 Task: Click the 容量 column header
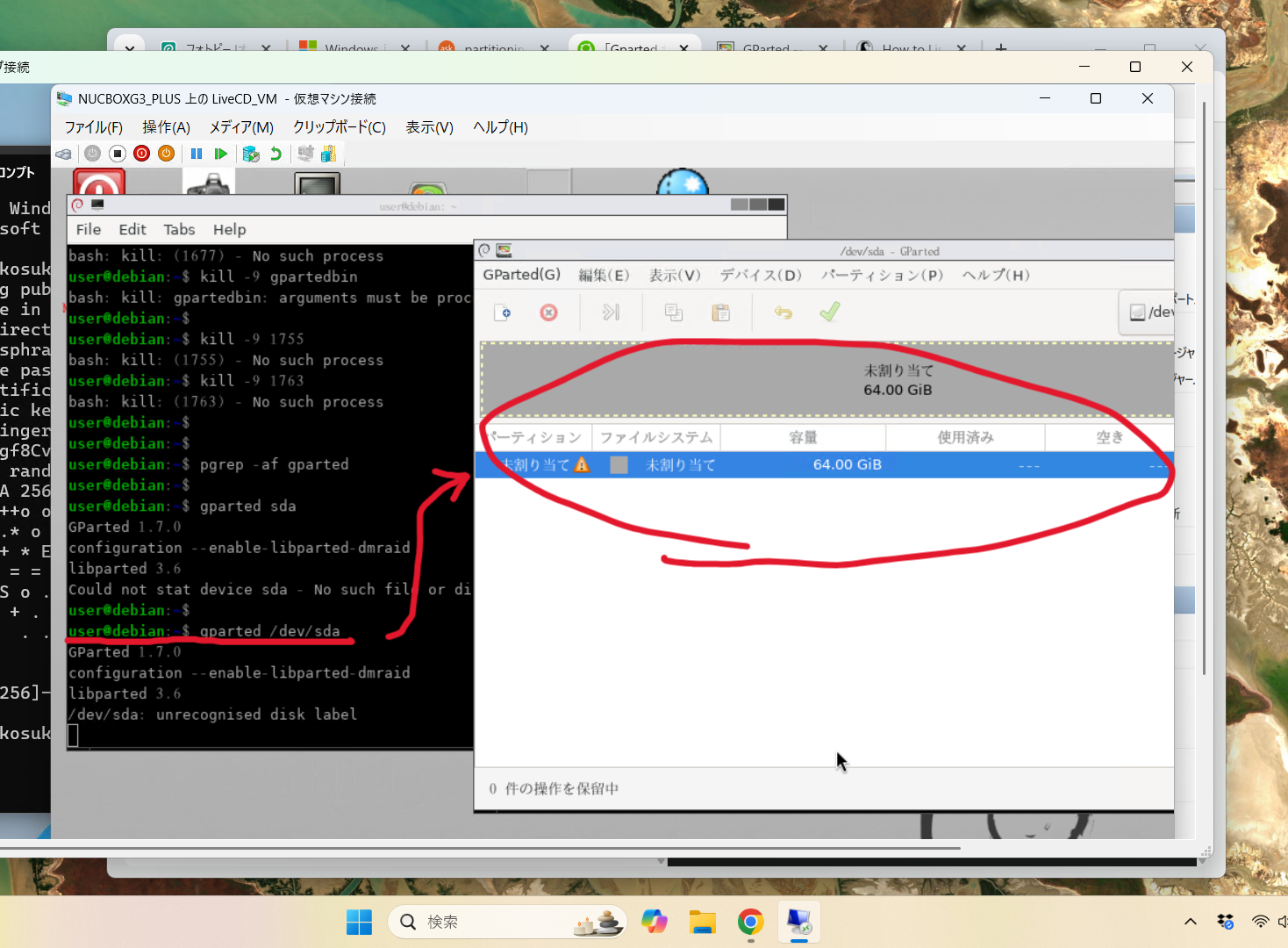pos(803,437)
